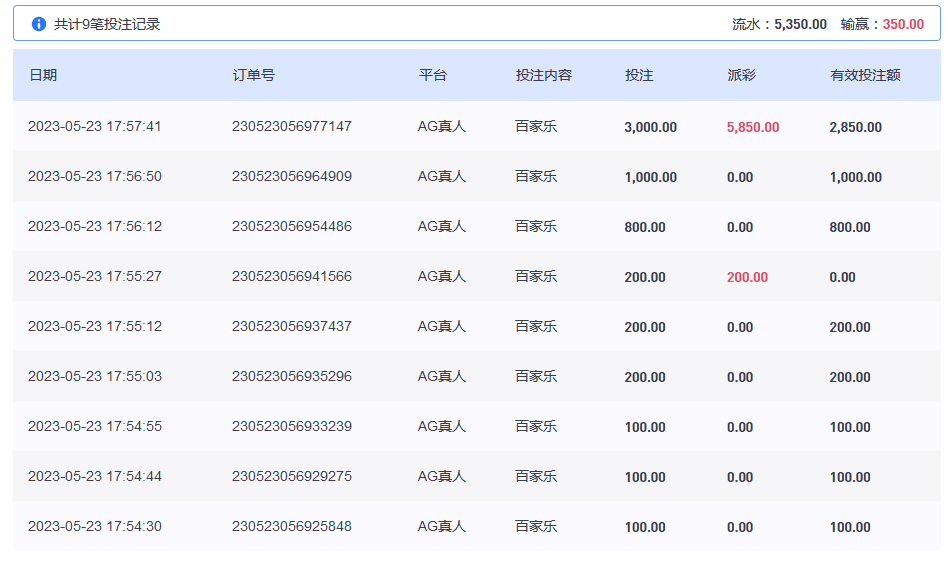Click the red 200.00 payout value
This screenshot has width=948, height=561.
(x=747, y=277)
